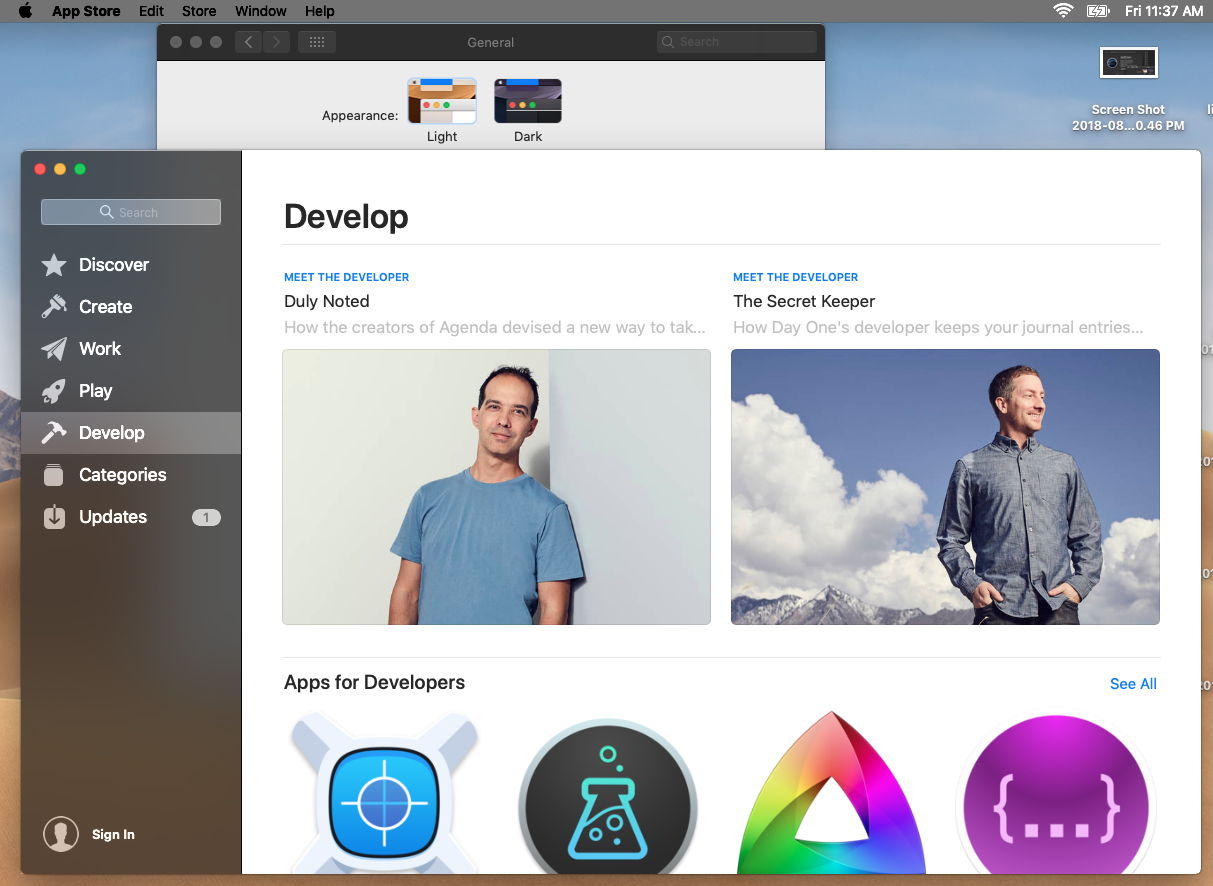Go to the Work section
Screen dimensions: 1213x886
130,349
